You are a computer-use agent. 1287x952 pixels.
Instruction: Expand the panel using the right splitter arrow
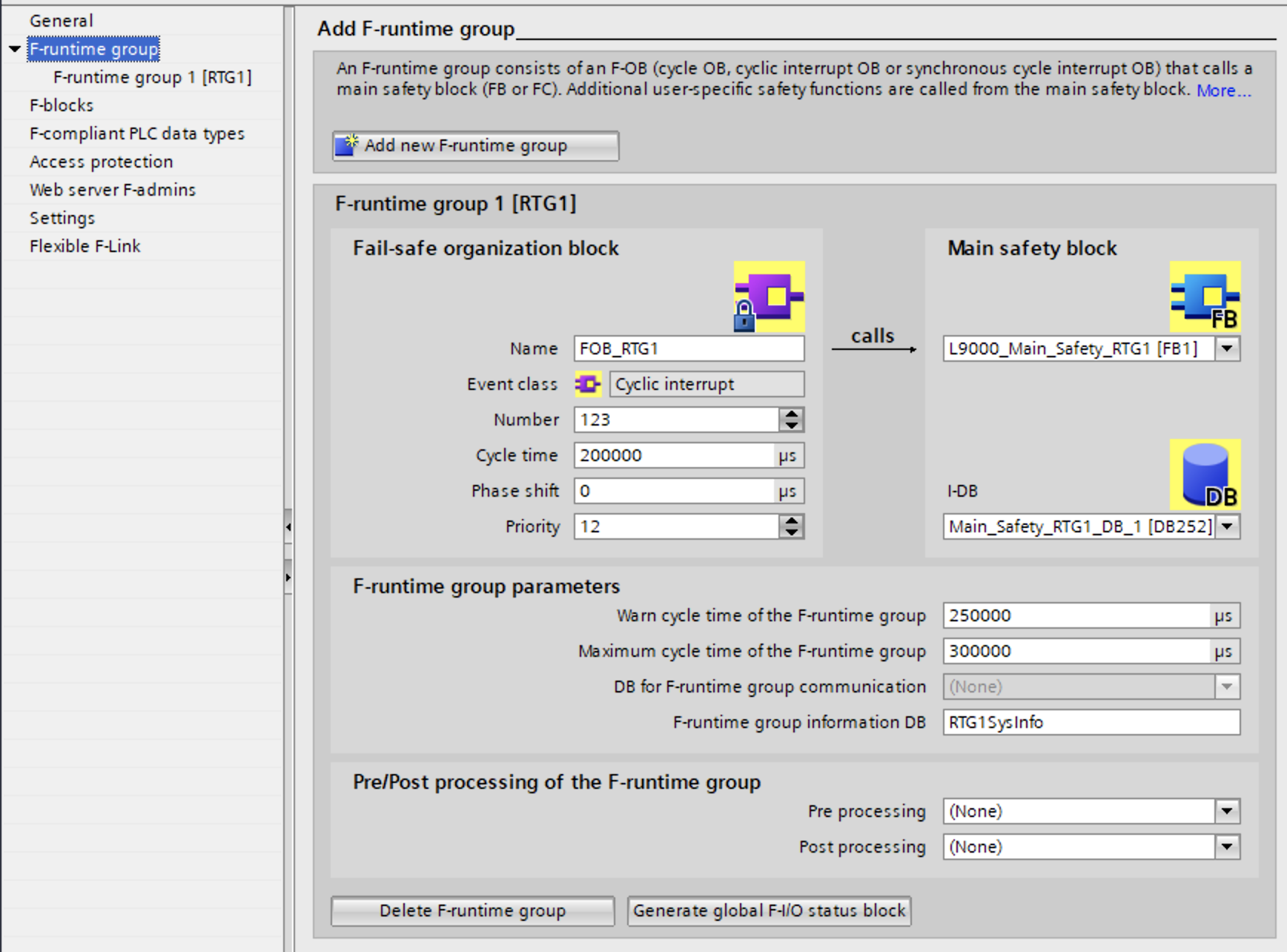(288, 578)
